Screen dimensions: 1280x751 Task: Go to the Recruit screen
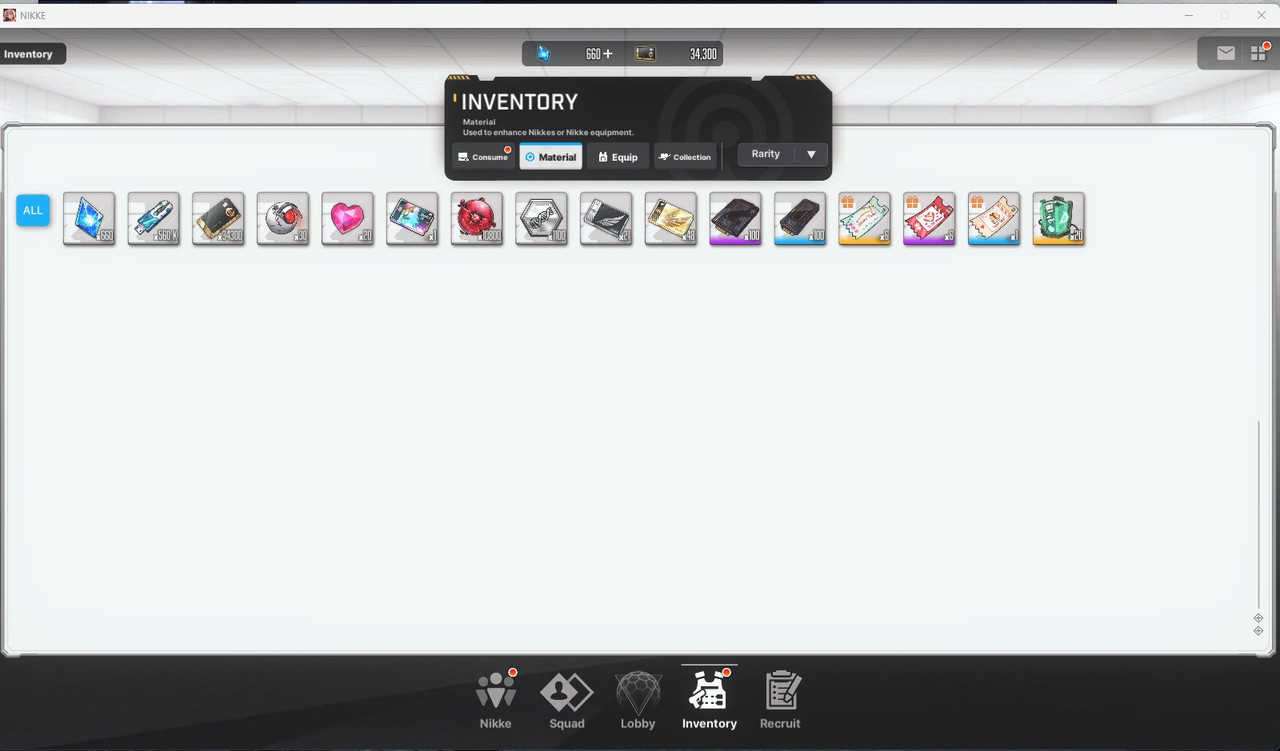[x=780, y=700]
